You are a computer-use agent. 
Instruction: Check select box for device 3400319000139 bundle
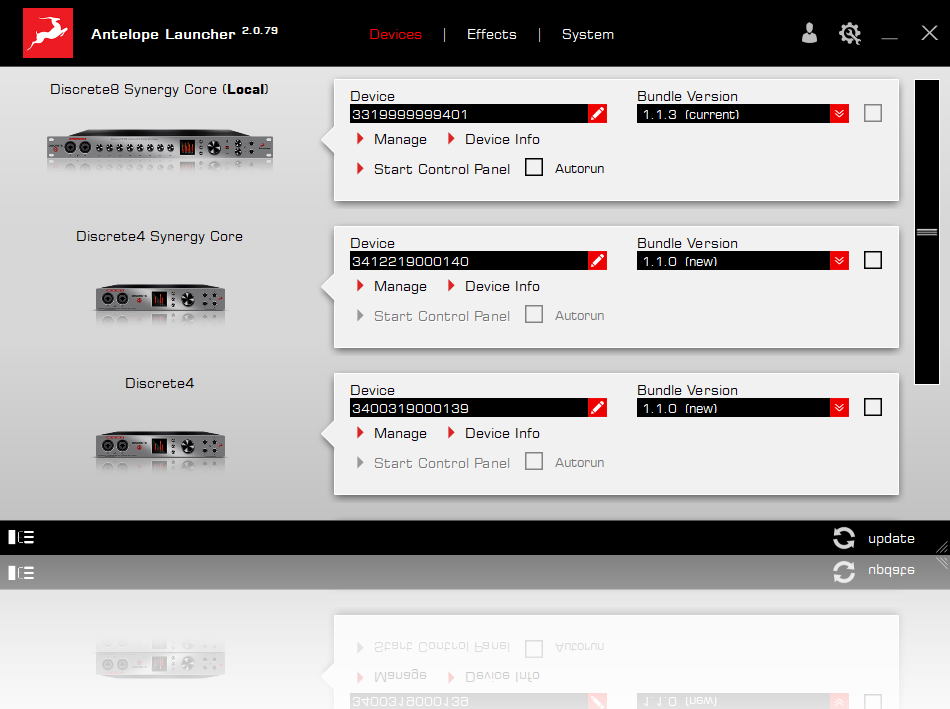click(872, 407)
